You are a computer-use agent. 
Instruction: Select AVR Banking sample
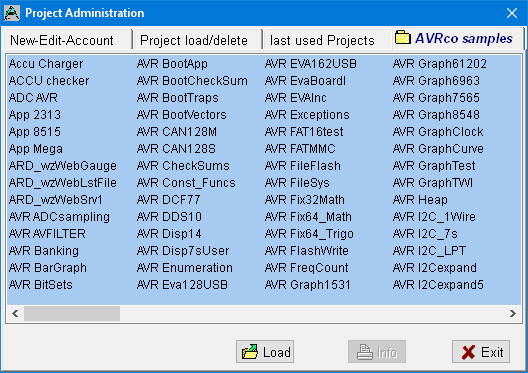pos(44,251)
